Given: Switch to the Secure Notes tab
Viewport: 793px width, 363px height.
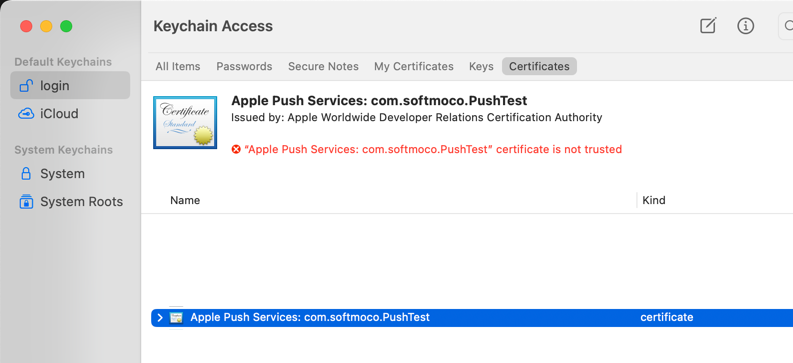Looking at the screenshot, I should tap(323, 66).
